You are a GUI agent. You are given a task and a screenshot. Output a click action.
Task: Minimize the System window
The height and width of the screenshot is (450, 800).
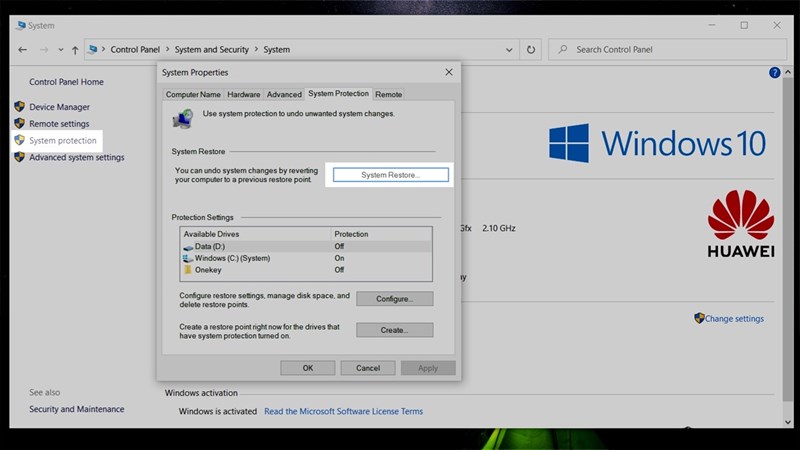tap(712, 25)
